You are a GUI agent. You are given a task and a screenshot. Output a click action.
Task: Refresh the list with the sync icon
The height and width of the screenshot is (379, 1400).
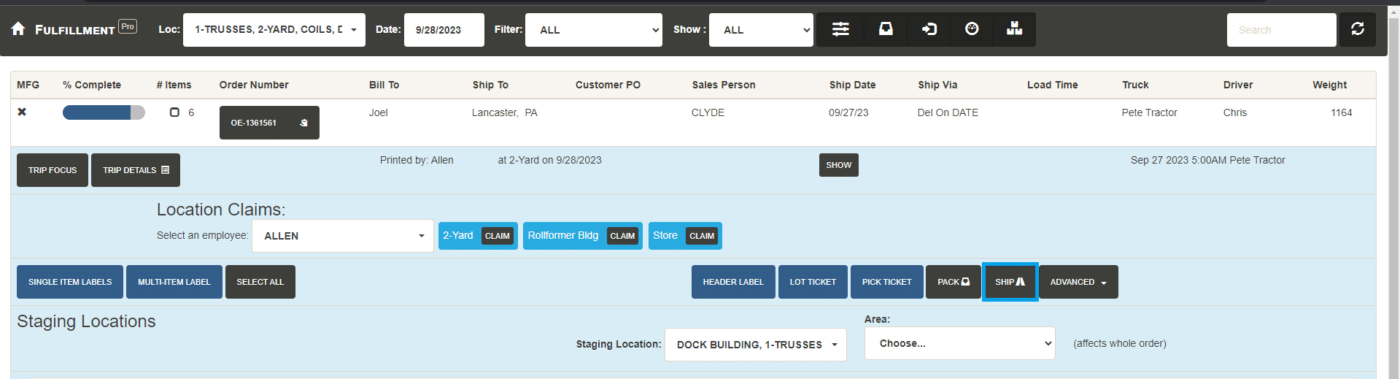(x=1357, y=30)
